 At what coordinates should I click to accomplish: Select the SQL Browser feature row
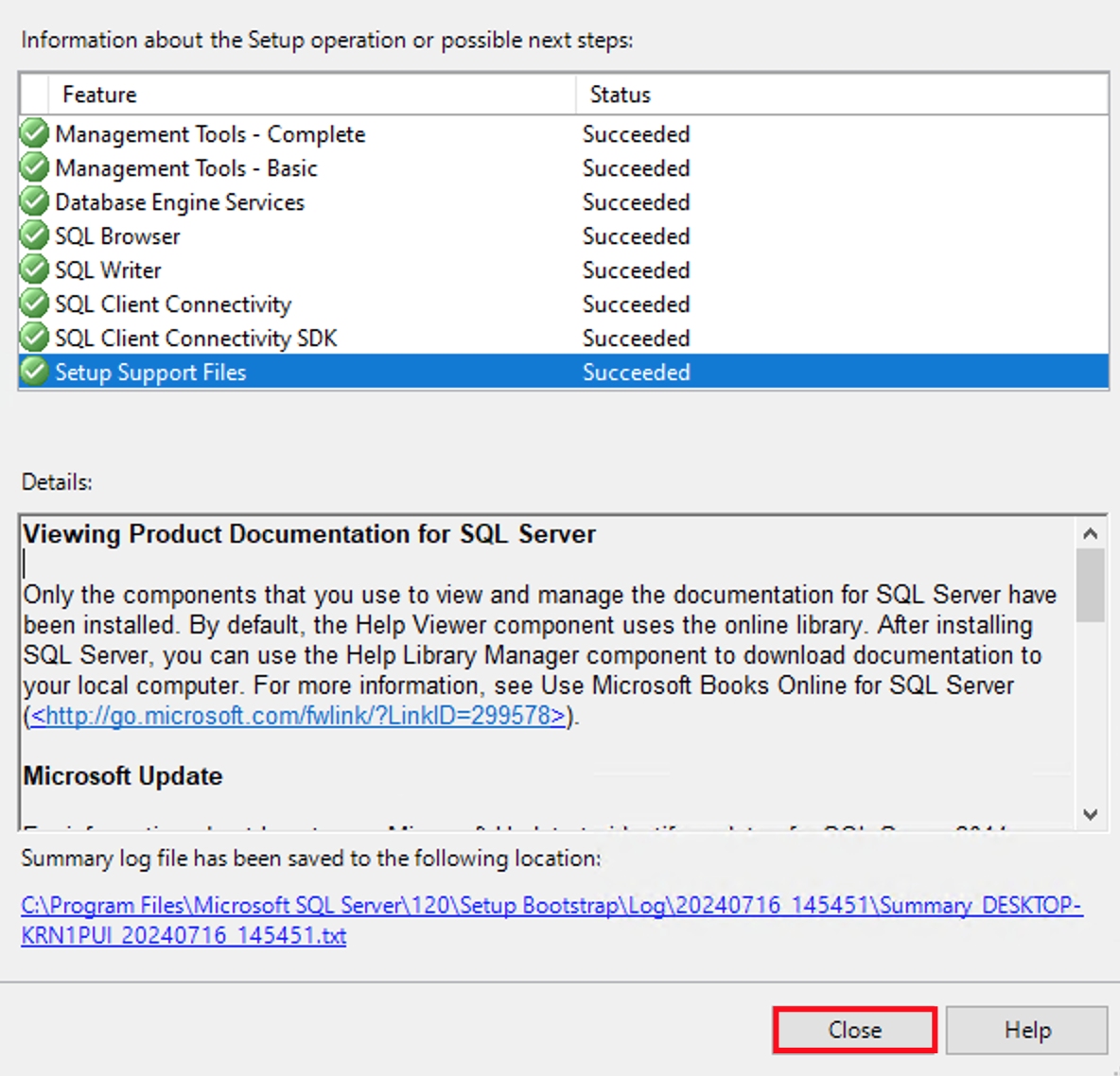(284, 235)
